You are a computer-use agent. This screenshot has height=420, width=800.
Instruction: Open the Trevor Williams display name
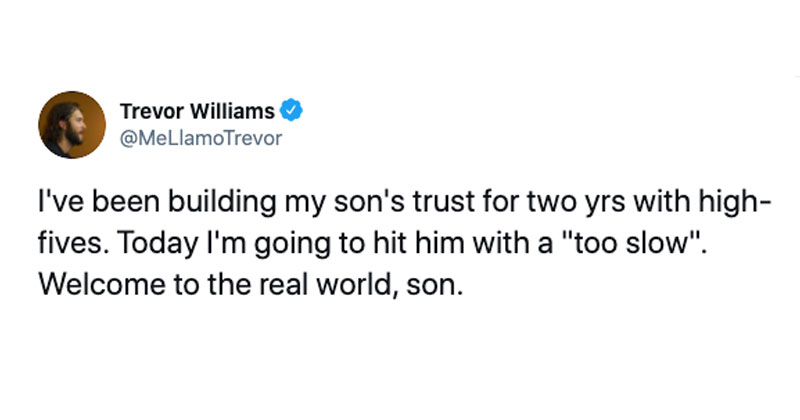tap(197, 111)
